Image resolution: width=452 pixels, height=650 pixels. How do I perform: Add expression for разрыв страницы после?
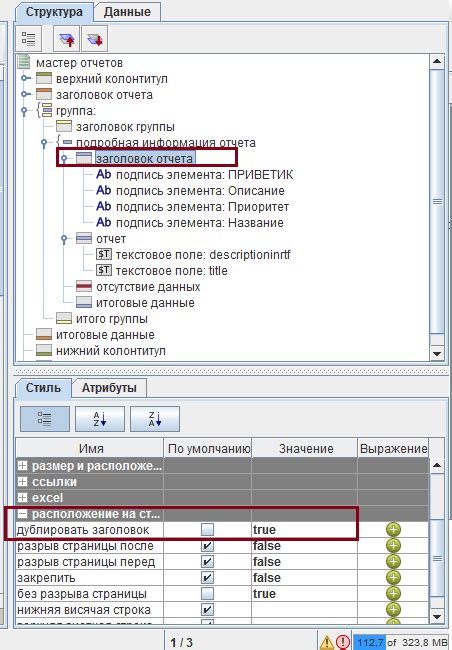[393, 546]
